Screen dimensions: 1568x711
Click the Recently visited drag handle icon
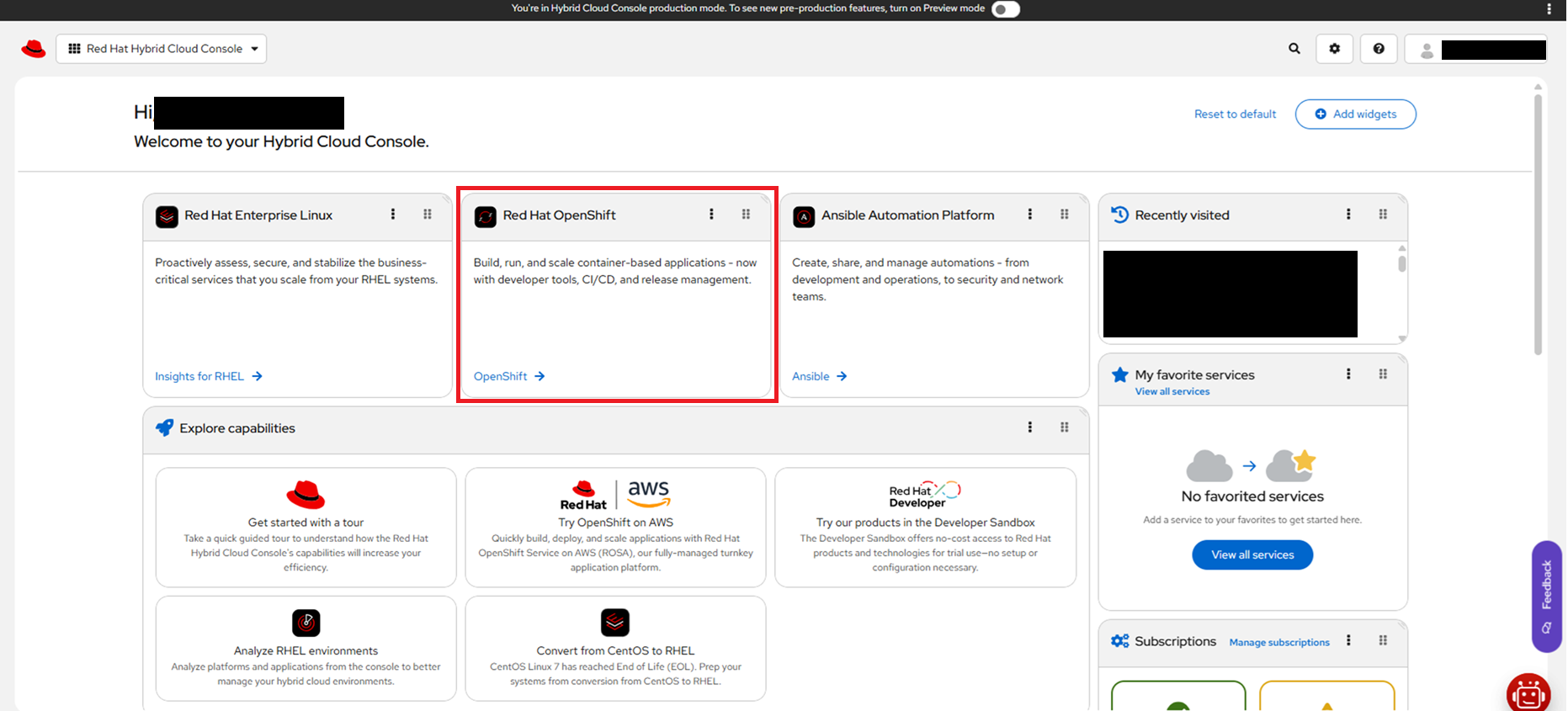[x=1383, y=215]
